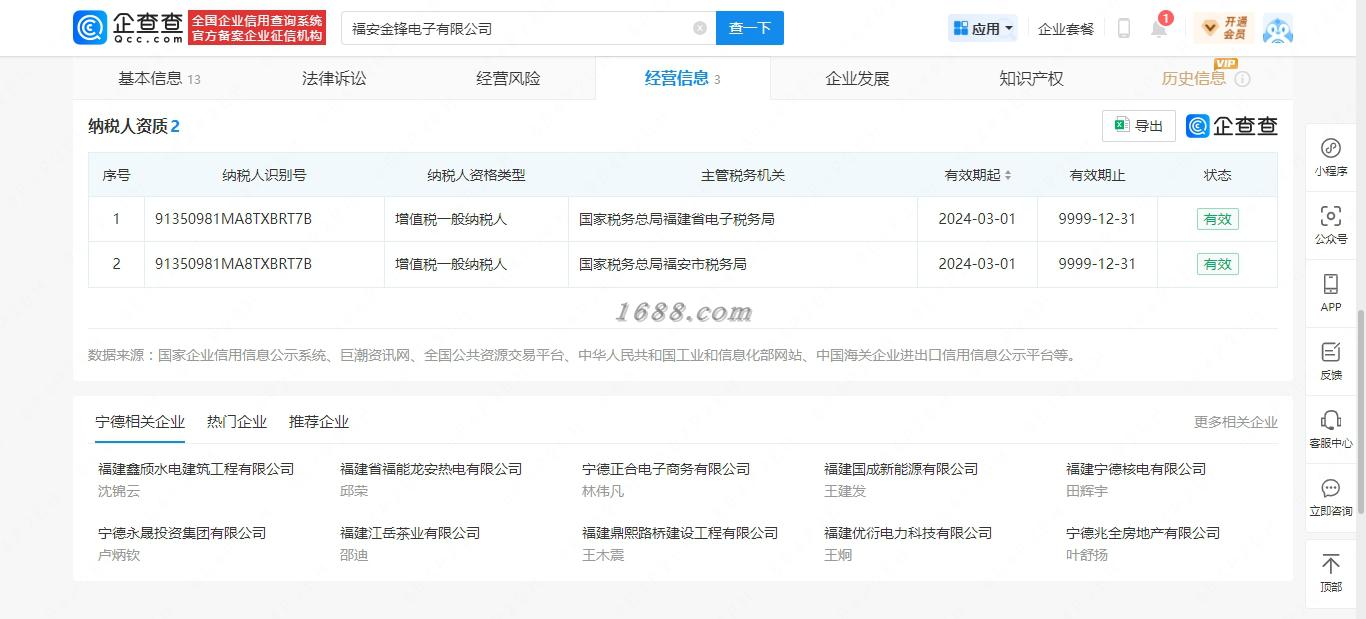Switch to 知识产权 tab

click(x=1031, y=78)
